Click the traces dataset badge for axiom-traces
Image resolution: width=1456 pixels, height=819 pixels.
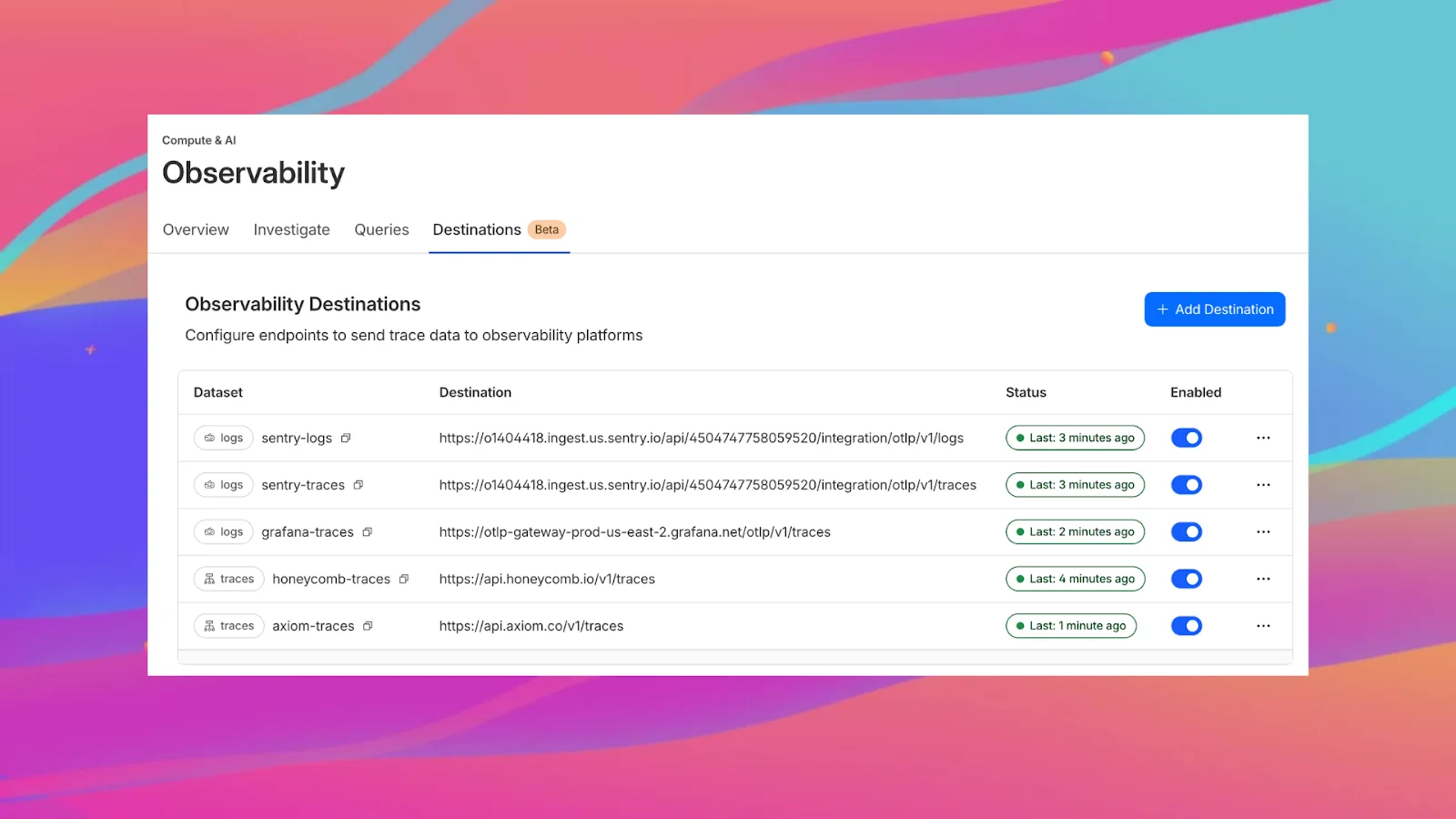click(228, 626)
